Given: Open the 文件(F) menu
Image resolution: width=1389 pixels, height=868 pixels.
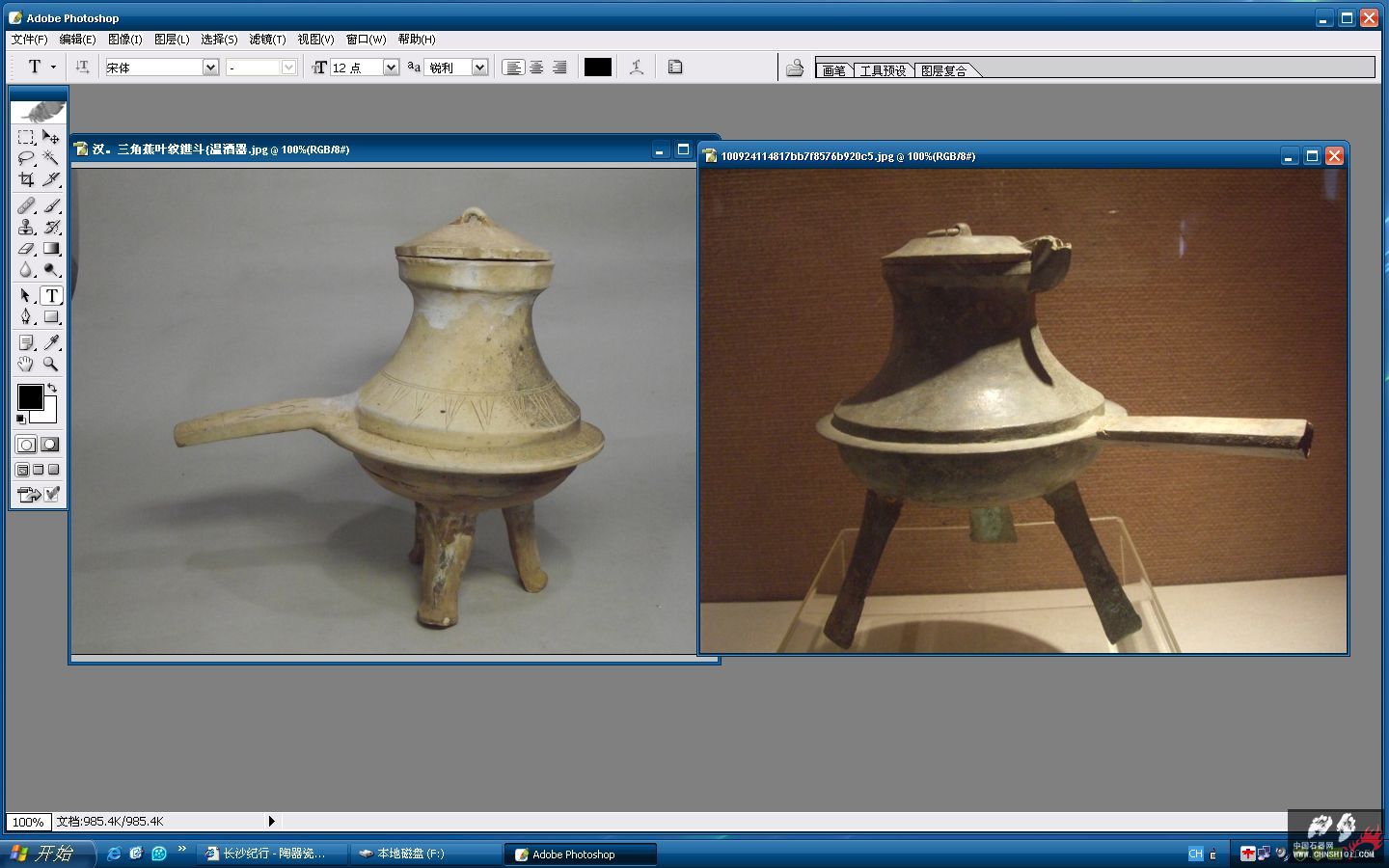Looking at the screenshot, I should [29, 40].
